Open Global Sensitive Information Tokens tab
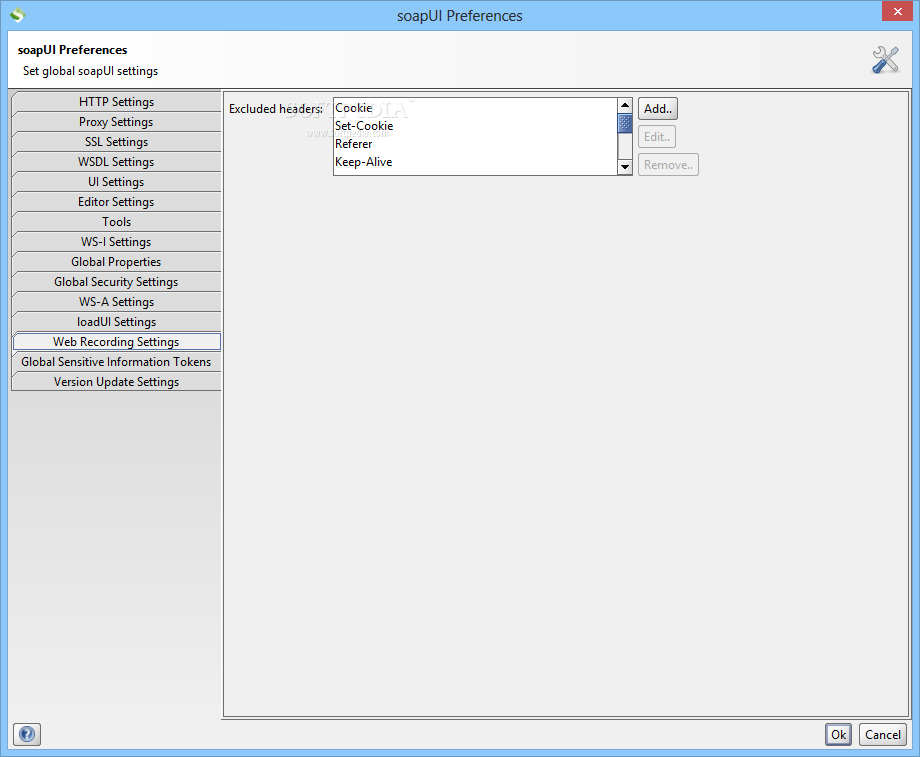This screenshot has height=757, width=920. (x=116, y=361)
